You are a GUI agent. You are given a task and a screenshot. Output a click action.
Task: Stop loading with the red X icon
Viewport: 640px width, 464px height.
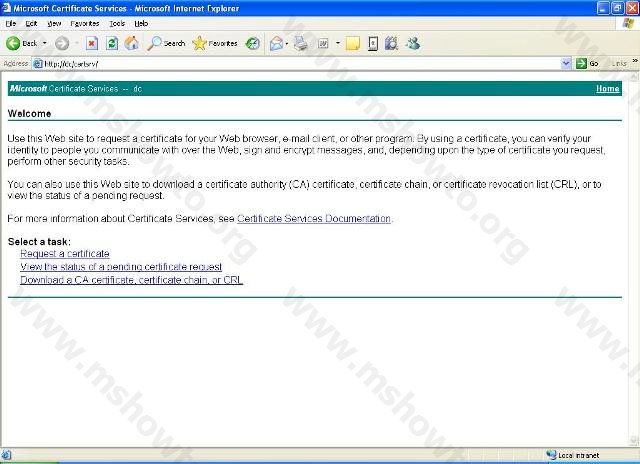pos(92,43)
